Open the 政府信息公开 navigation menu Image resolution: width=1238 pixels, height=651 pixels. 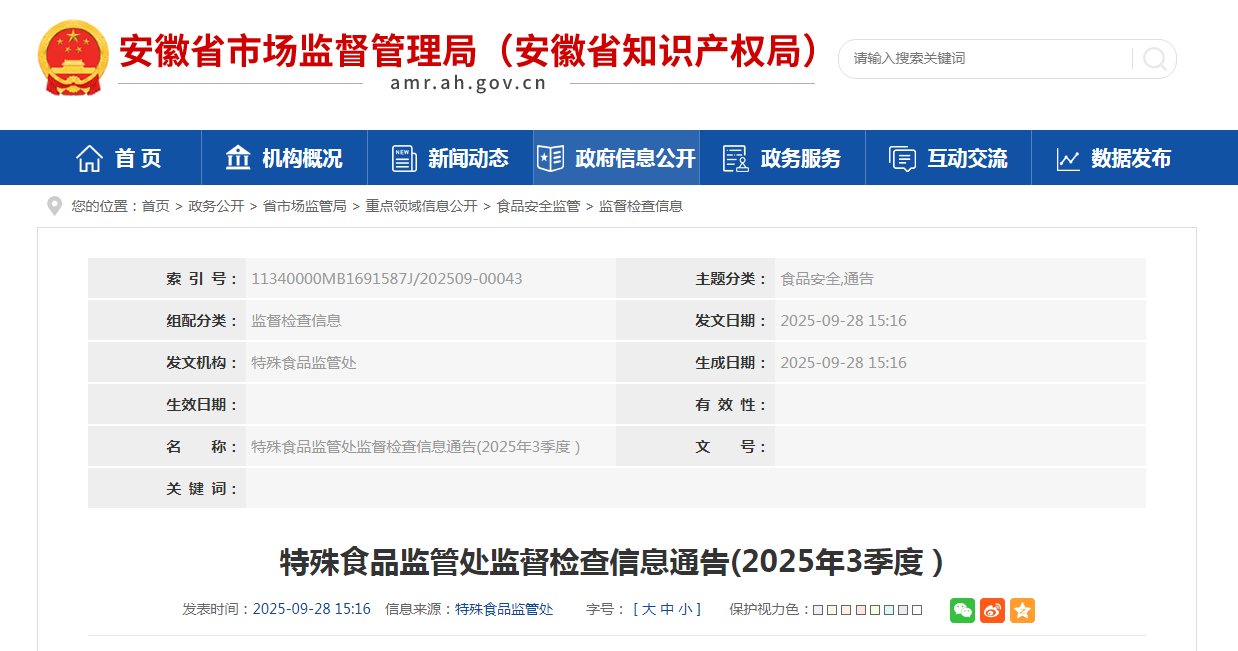[x=616, y=158]
